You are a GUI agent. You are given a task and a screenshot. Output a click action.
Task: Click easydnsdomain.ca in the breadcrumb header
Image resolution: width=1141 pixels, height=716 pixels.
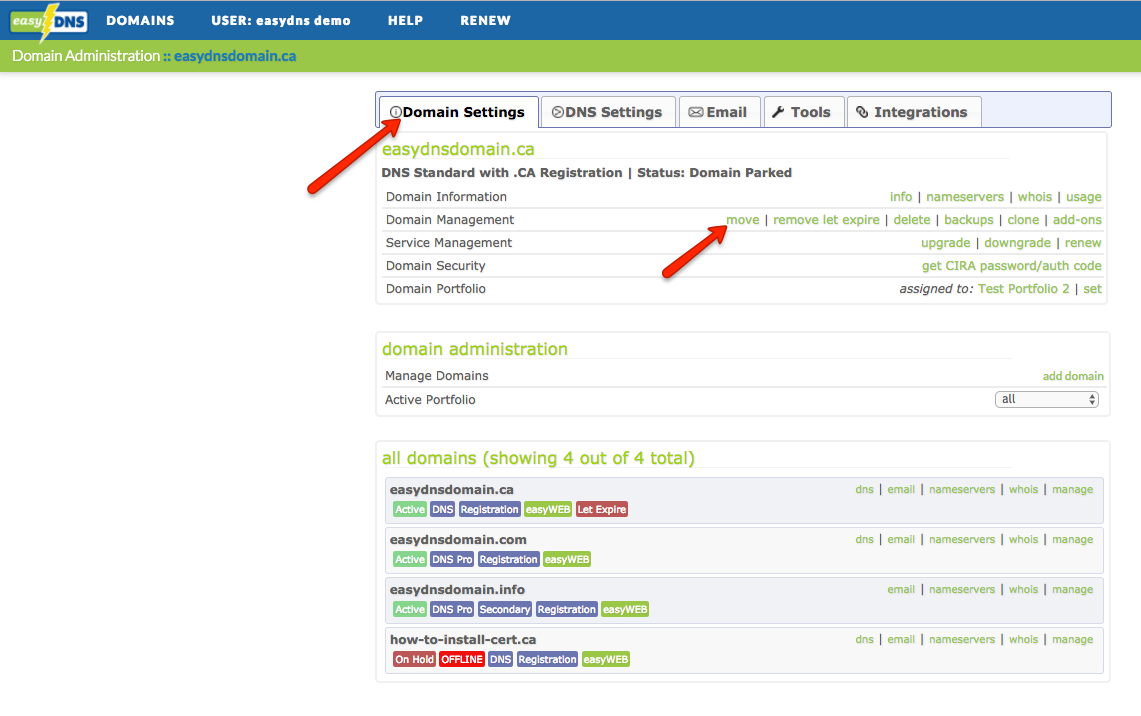235,56
